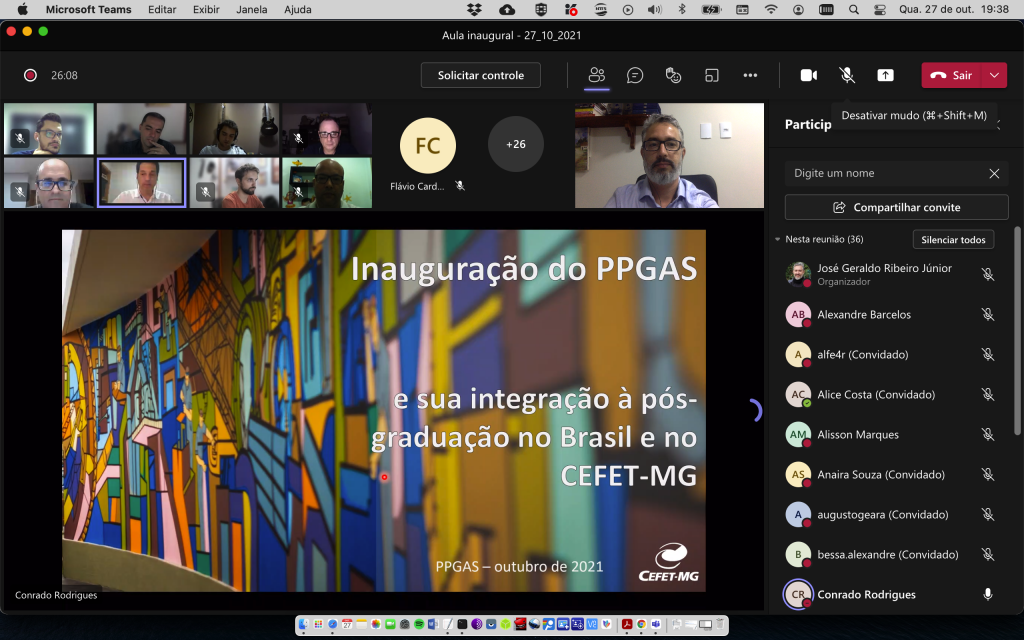Select the highlighted active speaker video thumbnail
This screenshot has height=640, width=1024.
point(142,183)
